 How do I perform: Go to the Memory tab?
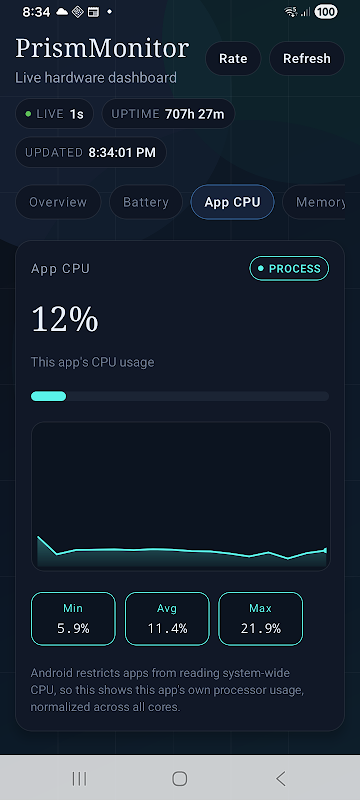point(316,202)
